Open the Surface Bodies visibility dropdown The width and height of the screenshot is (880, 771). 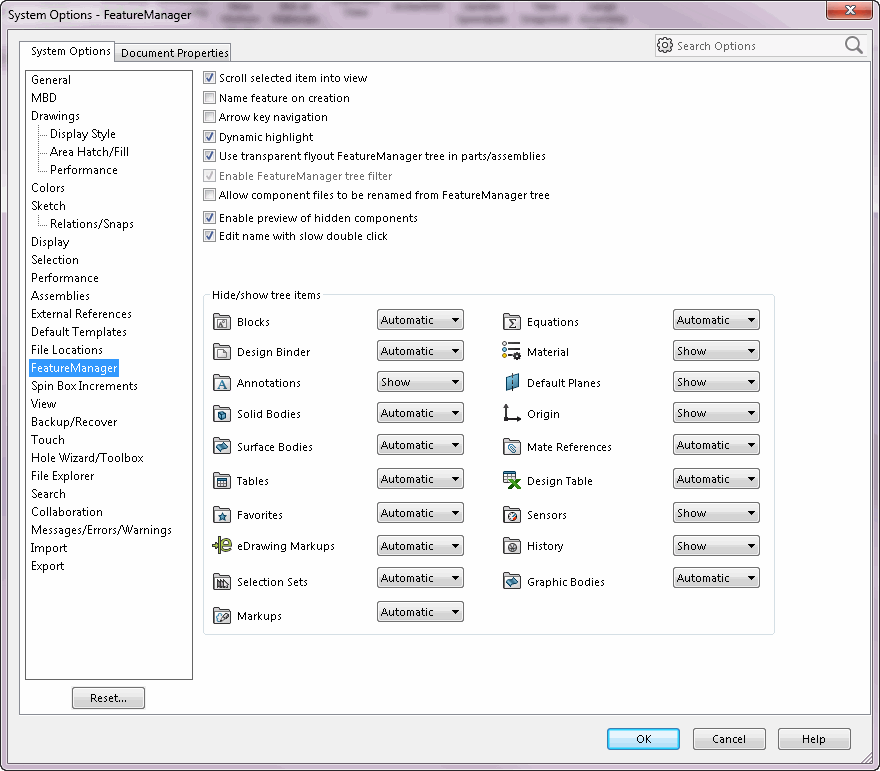420,445
